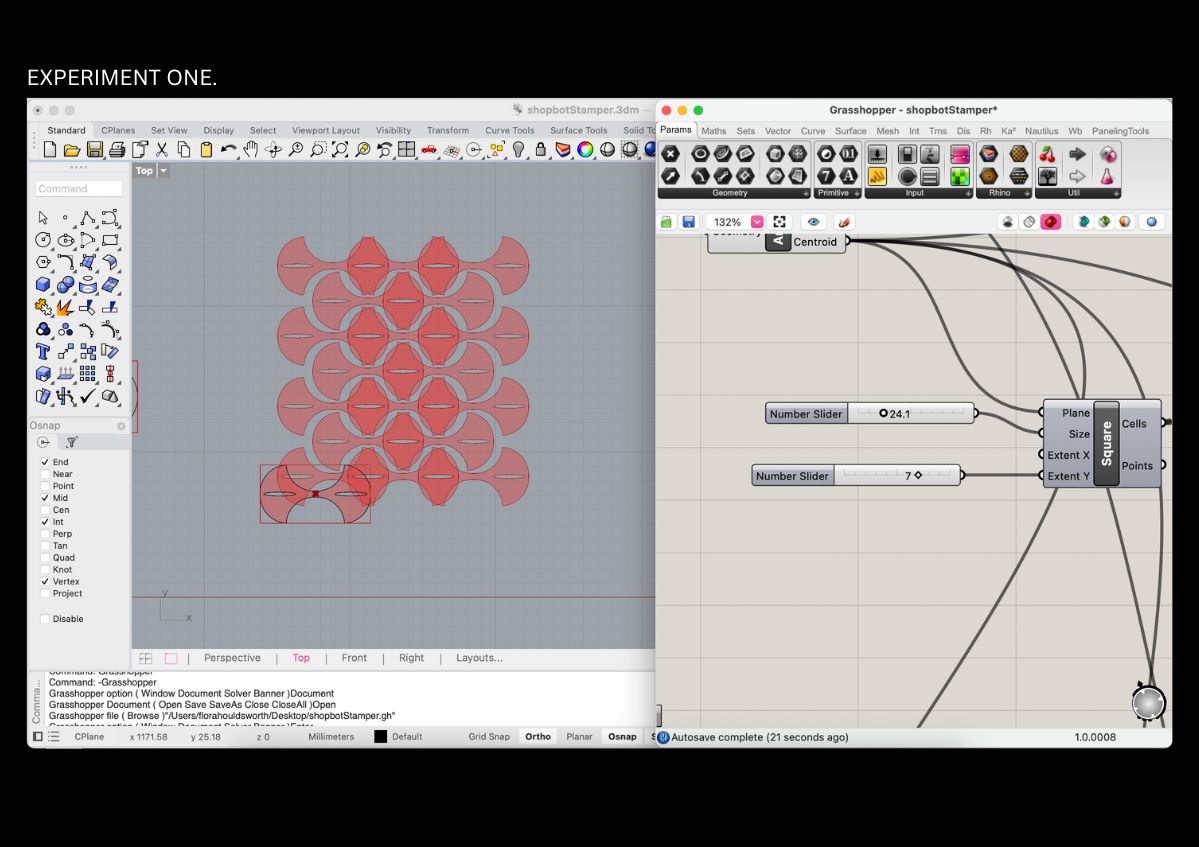The image size is (1199, 847).
Task: Switch to the Curve Tools tab
Action: click(x=509, y=130)
